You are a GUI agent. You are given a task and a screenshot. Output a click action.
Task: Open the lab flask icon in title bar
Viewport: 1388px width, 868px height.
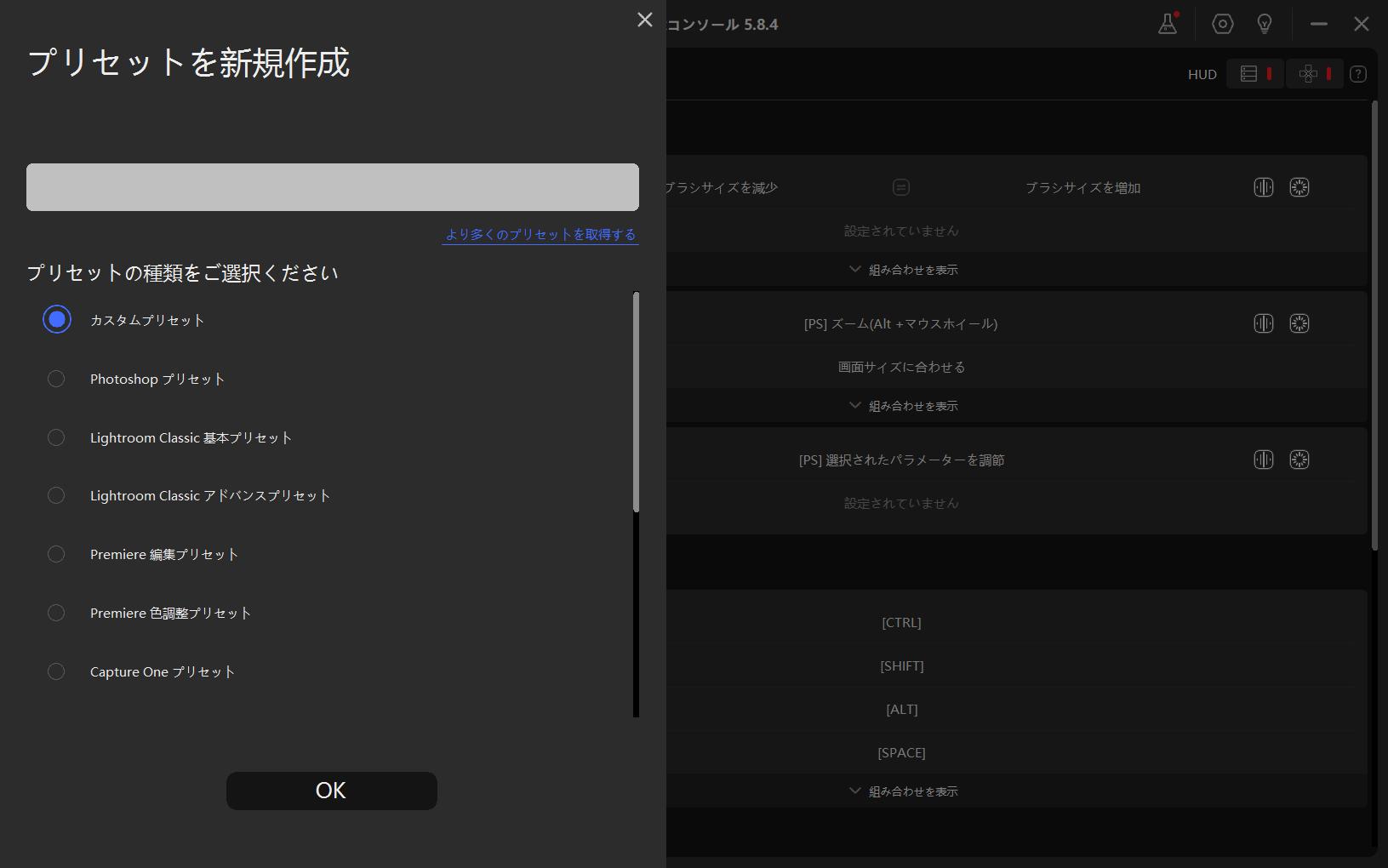click(x=1168, y=24)
